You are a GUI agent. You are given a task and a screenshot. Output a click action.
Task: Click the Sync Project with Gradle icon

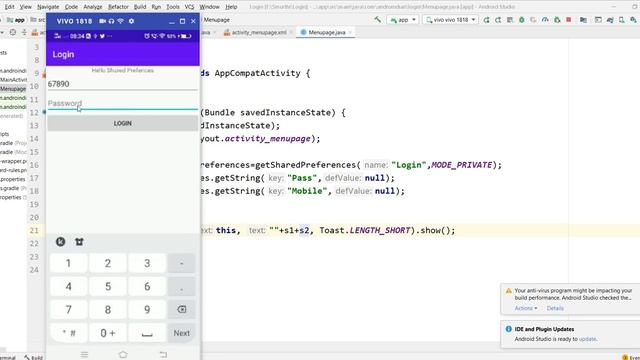(610, 20)
